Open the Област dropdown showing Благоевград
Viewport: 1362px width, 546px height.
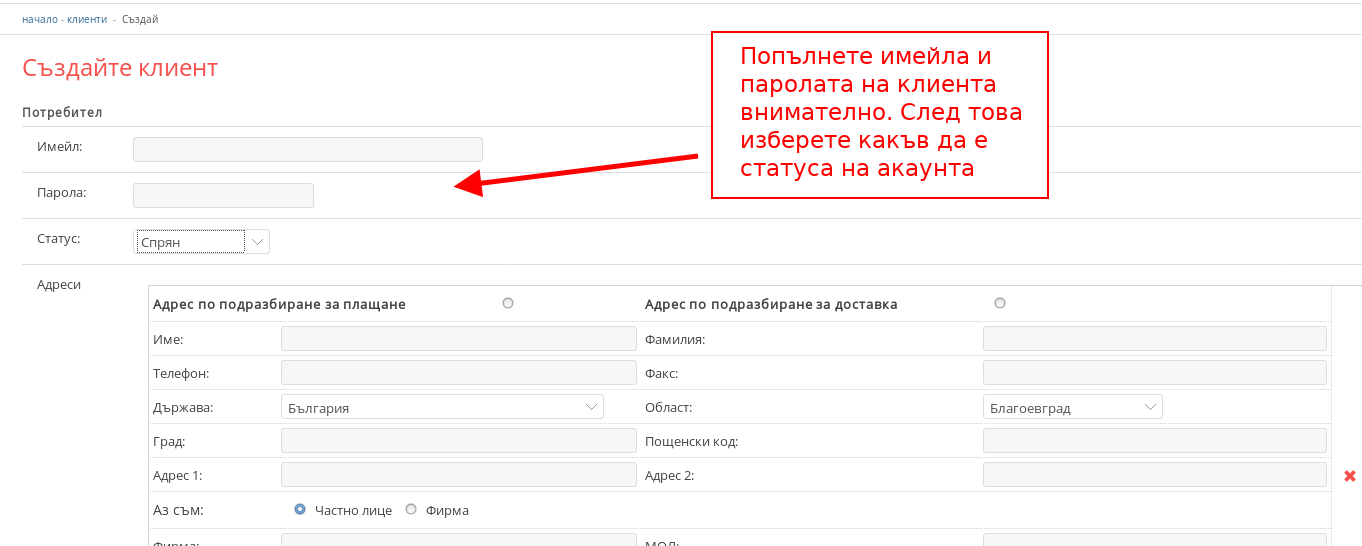[1072, 407]
